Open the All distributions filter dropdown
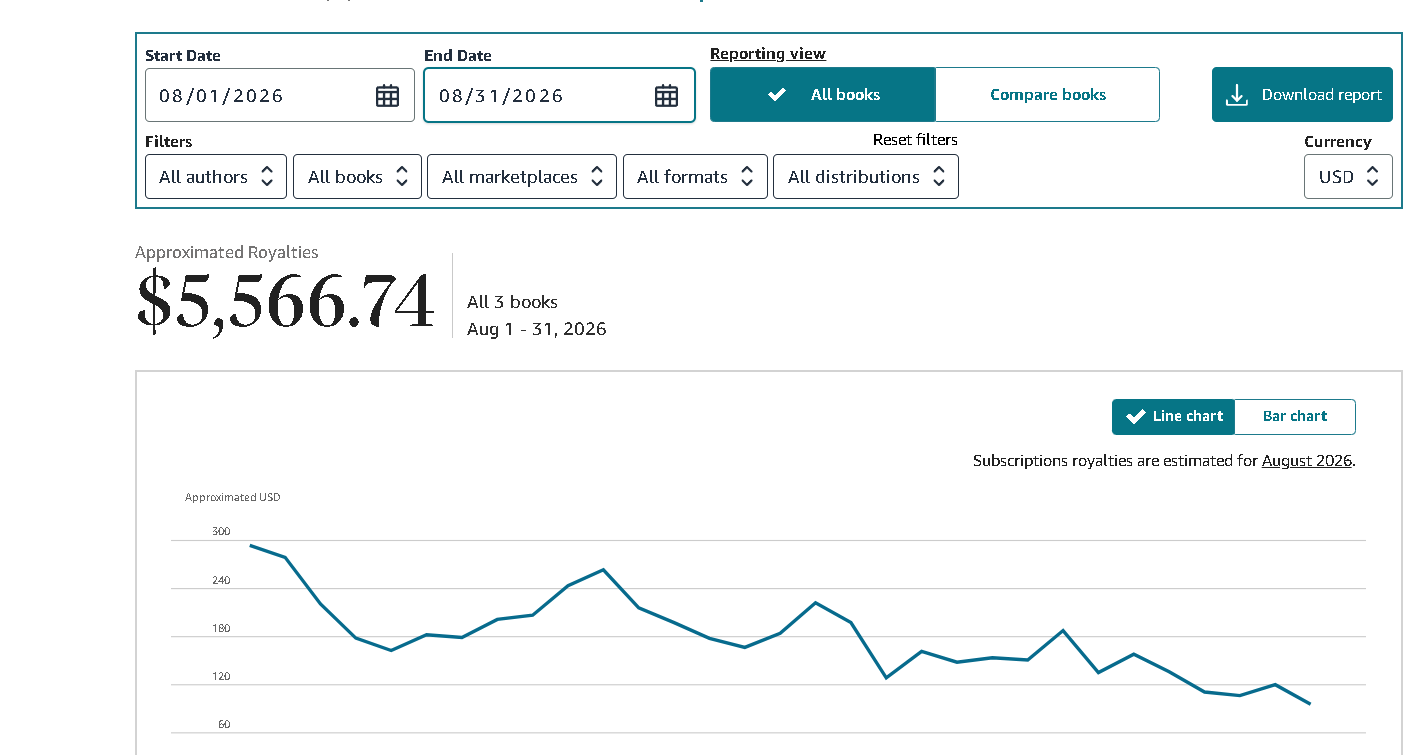This screenshot has height=755, width=1410. 866,177
